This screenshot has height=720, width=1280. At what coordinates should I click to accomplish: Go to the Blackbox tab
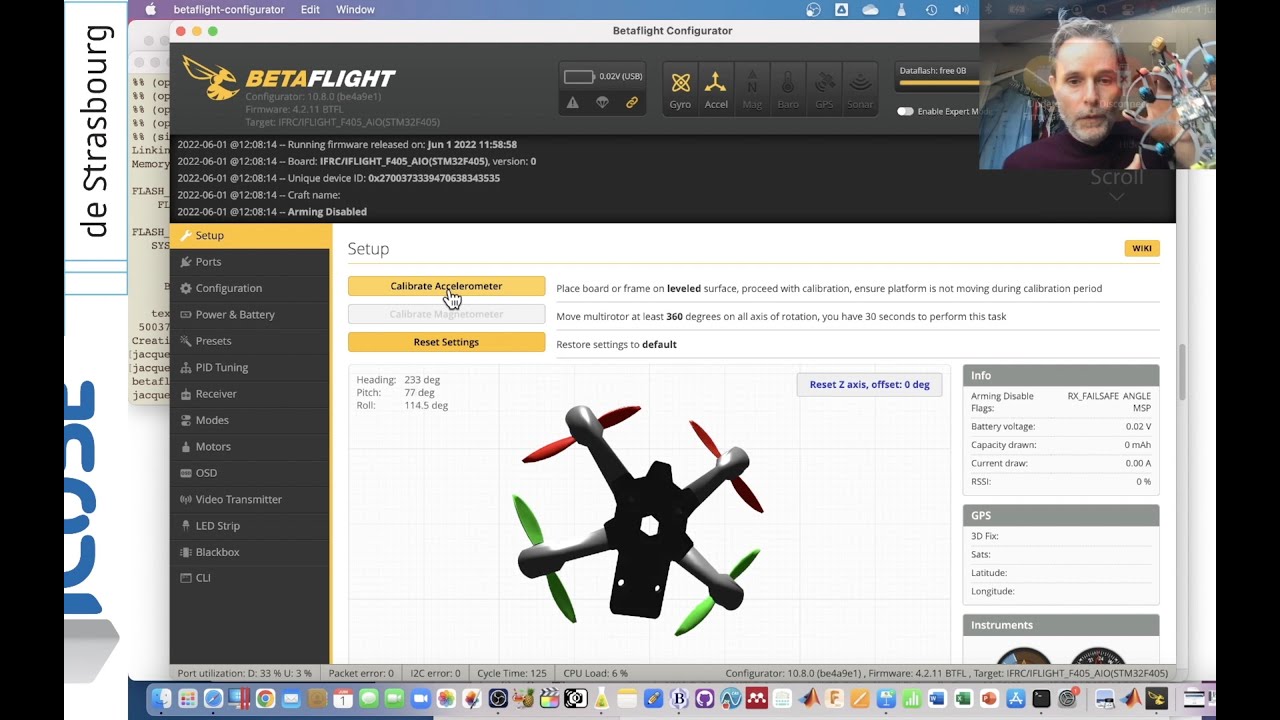(x=250, y=552)
